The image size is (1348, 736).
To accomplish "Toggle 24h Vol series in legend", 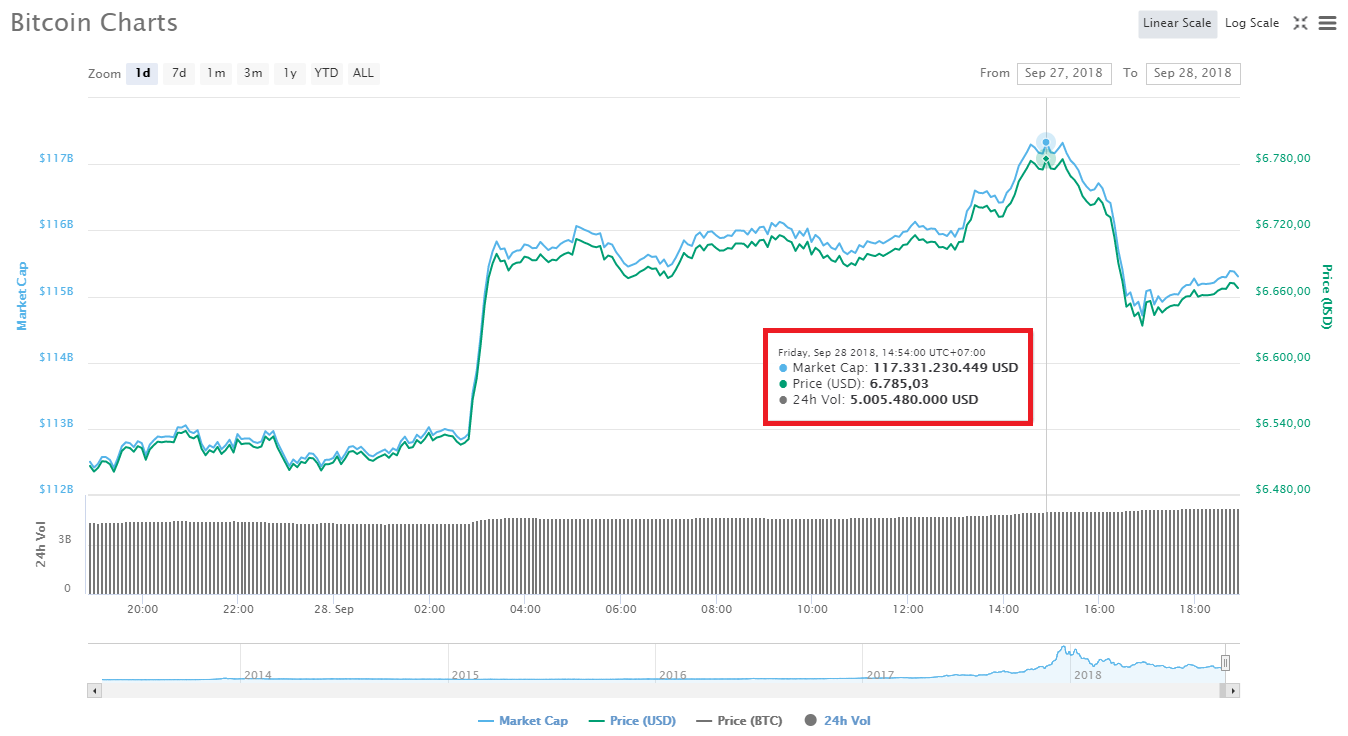I will click(x=838, y=720).
